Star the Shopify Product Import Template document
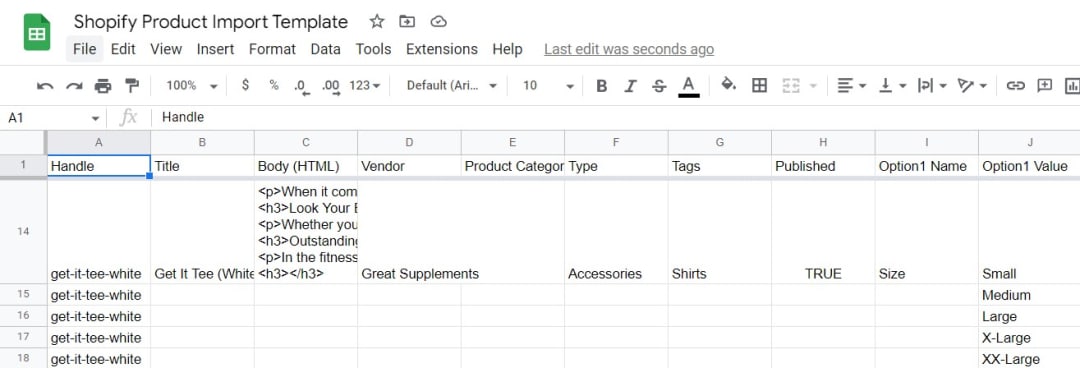Image resolution: width=1080 pixels, height=368 pixels. tap(377, 21)
